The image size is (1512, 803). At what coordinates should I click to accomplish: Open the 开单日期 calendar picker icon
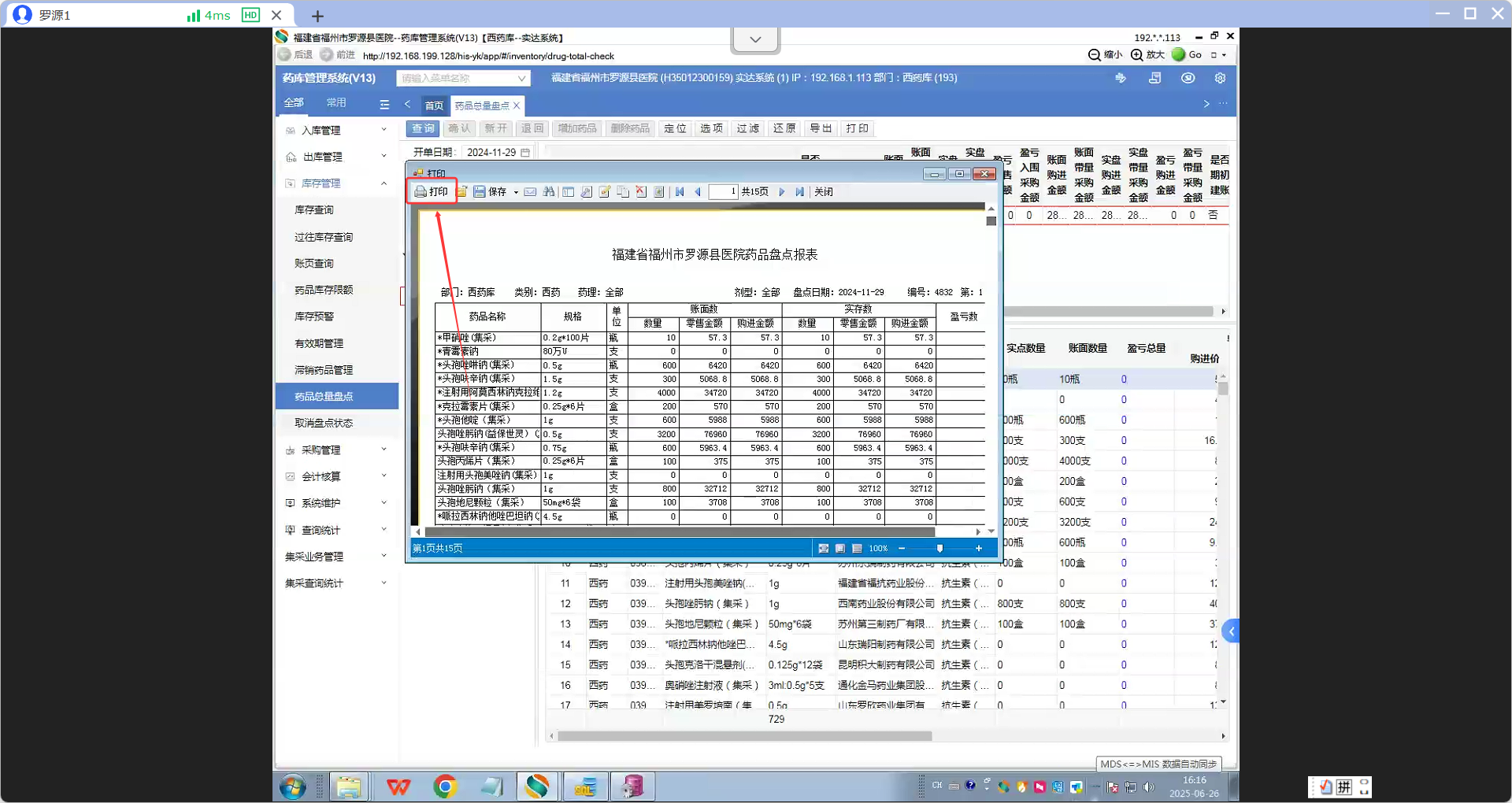click(525, 153)
